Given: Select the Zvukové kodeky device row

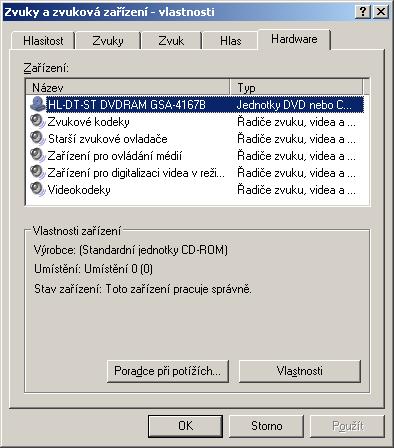Looking at the screenshot, I should [196, 122].
